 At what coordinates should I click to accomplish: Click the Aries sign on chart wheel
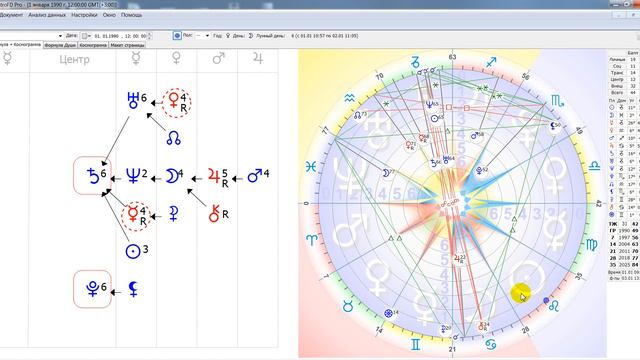[311, 240]
